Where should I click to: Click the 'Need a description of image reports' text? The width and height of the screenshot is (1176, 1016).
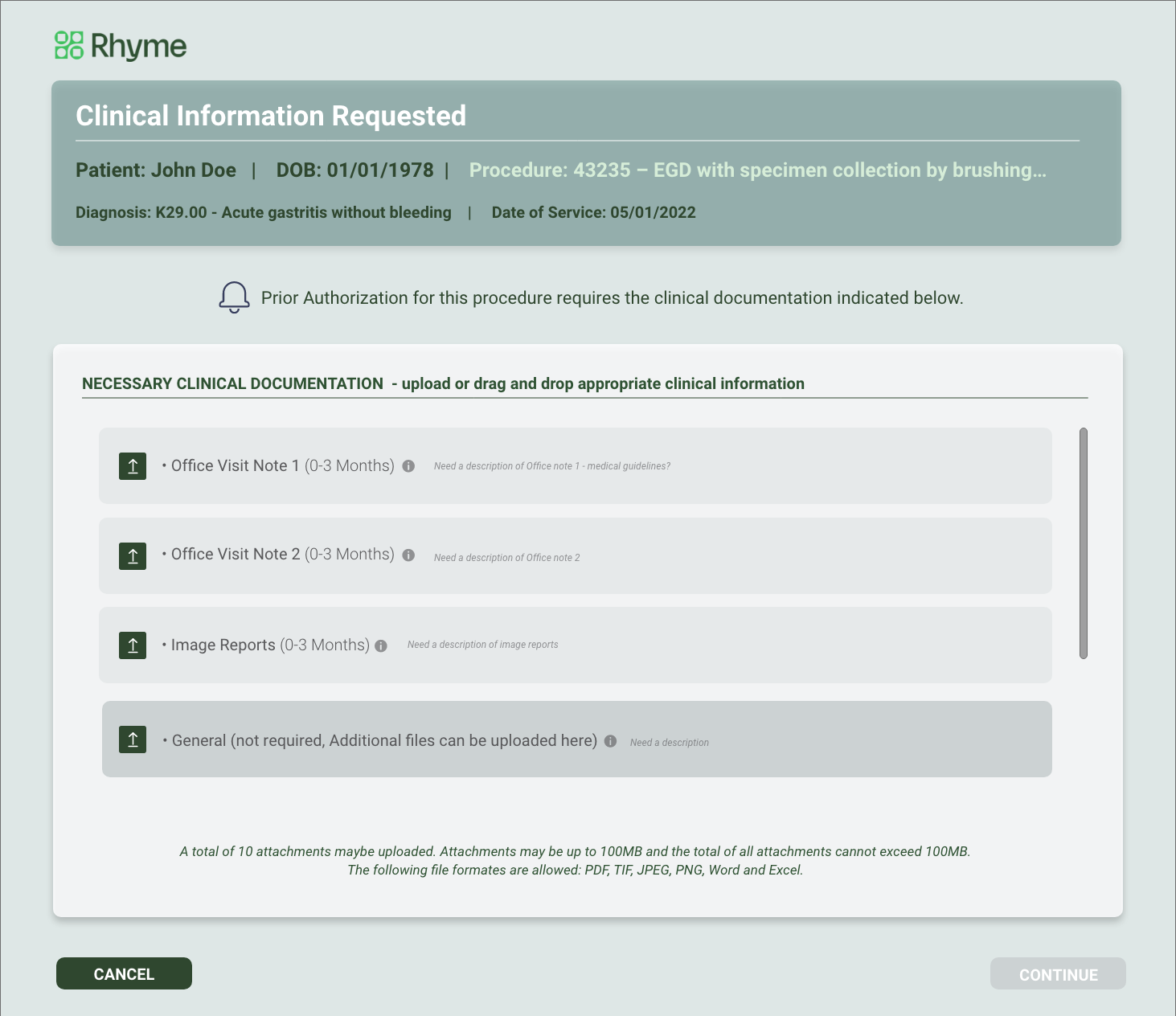(x=482, y=645)
